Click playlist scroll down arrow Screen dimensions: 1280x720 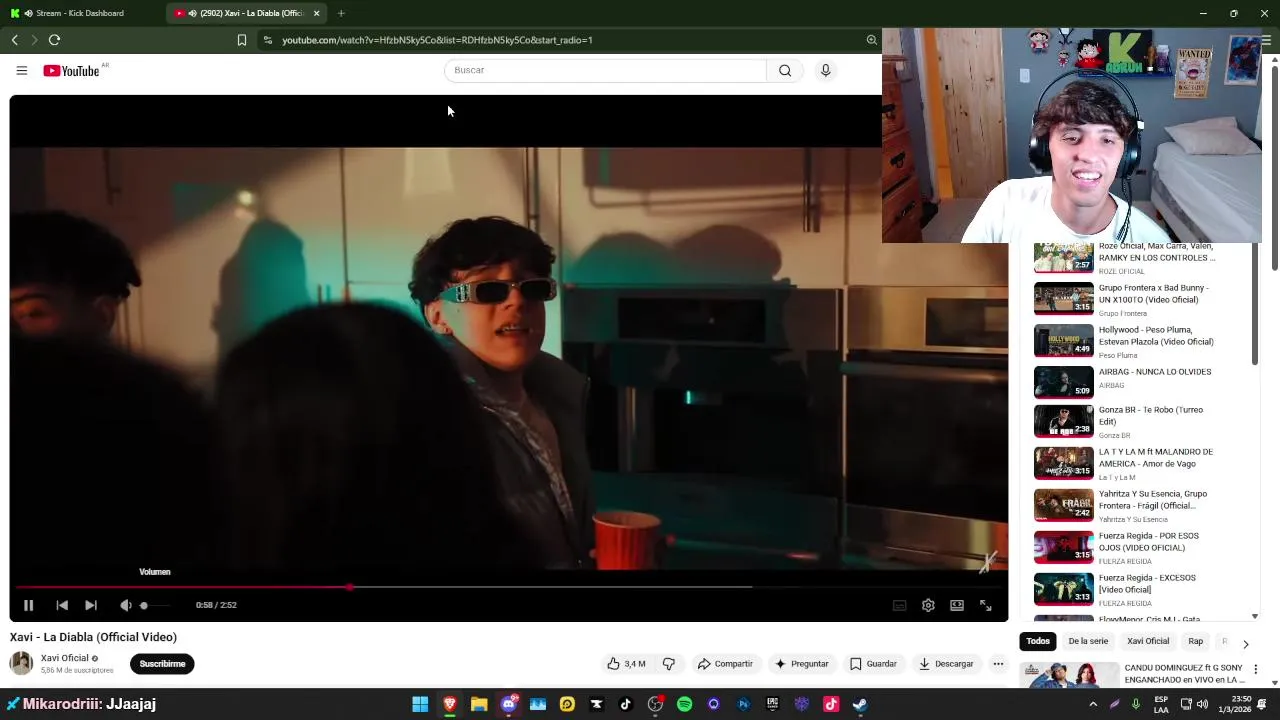pos(1255,617)
